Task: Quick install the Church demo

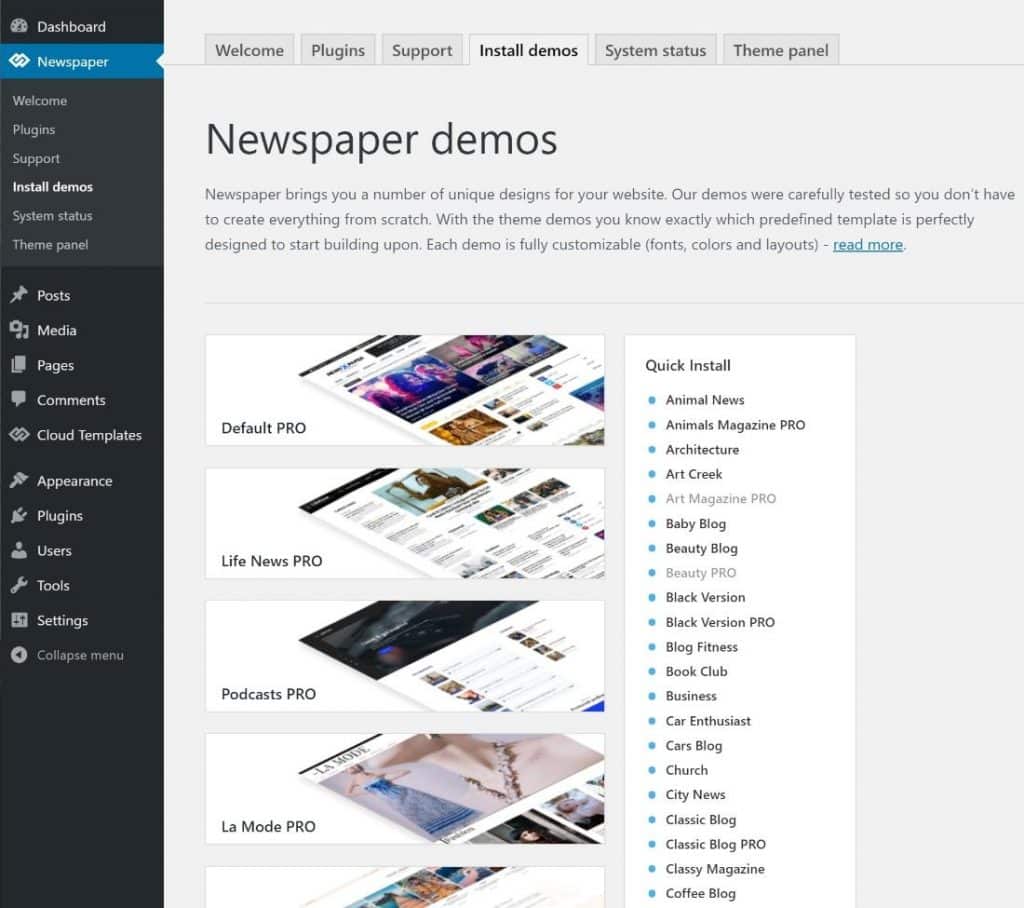Action: pos(686,770)
